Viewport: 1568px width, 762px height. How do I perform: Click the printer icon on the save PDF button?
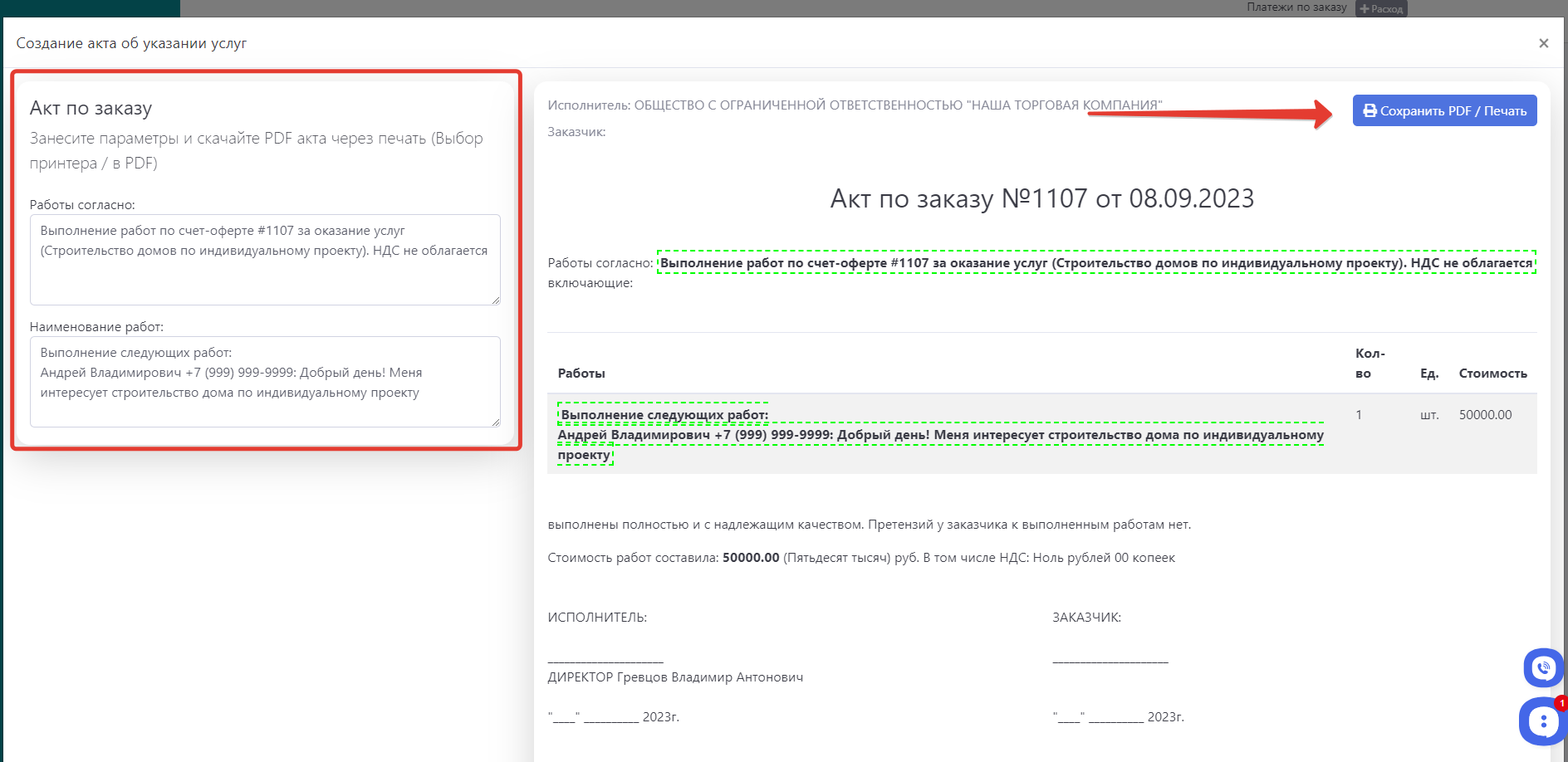click(x=1370, y=111)
